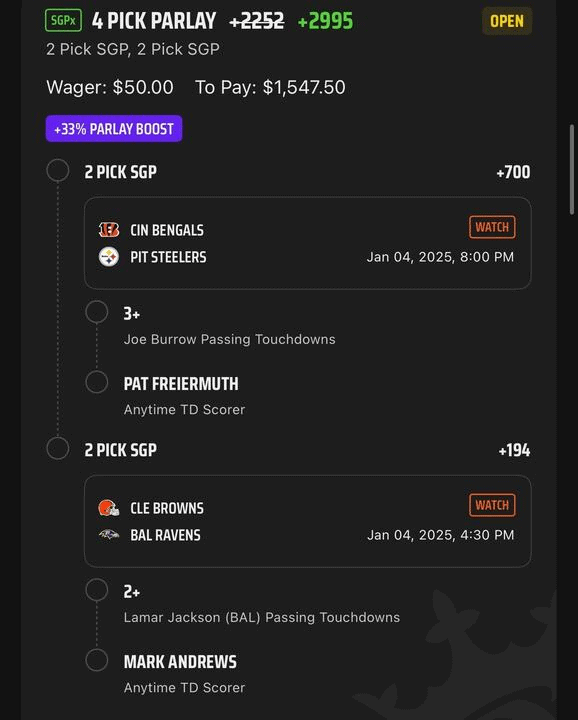This screenshot has height=720, width=578.
Task: Expand the 4 Pick Parlay title row
Action: [x=289, y=21]
